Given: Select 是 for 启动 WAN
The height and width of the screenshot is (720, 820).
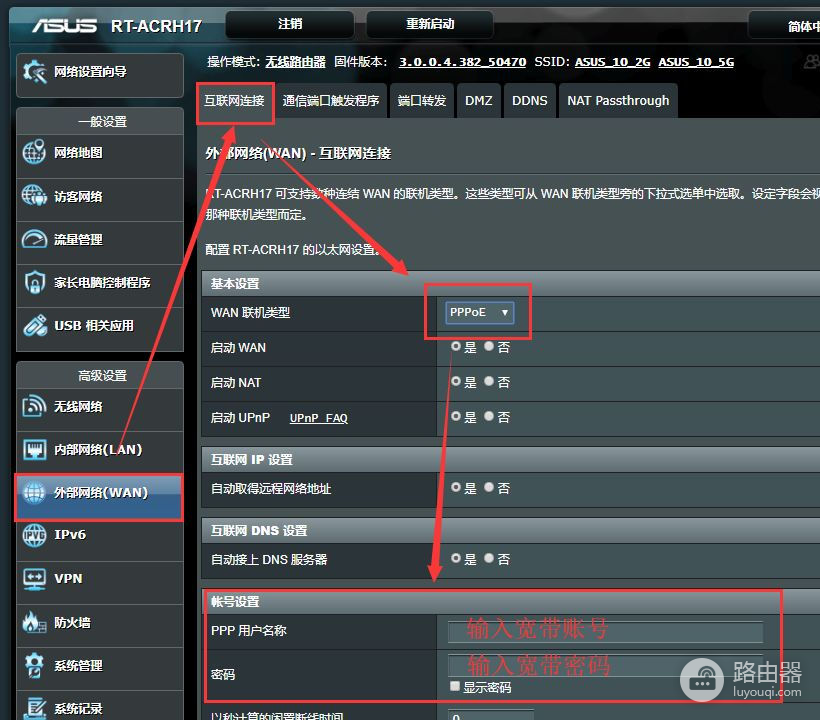Looking at the screenshot, I should 455,346.
